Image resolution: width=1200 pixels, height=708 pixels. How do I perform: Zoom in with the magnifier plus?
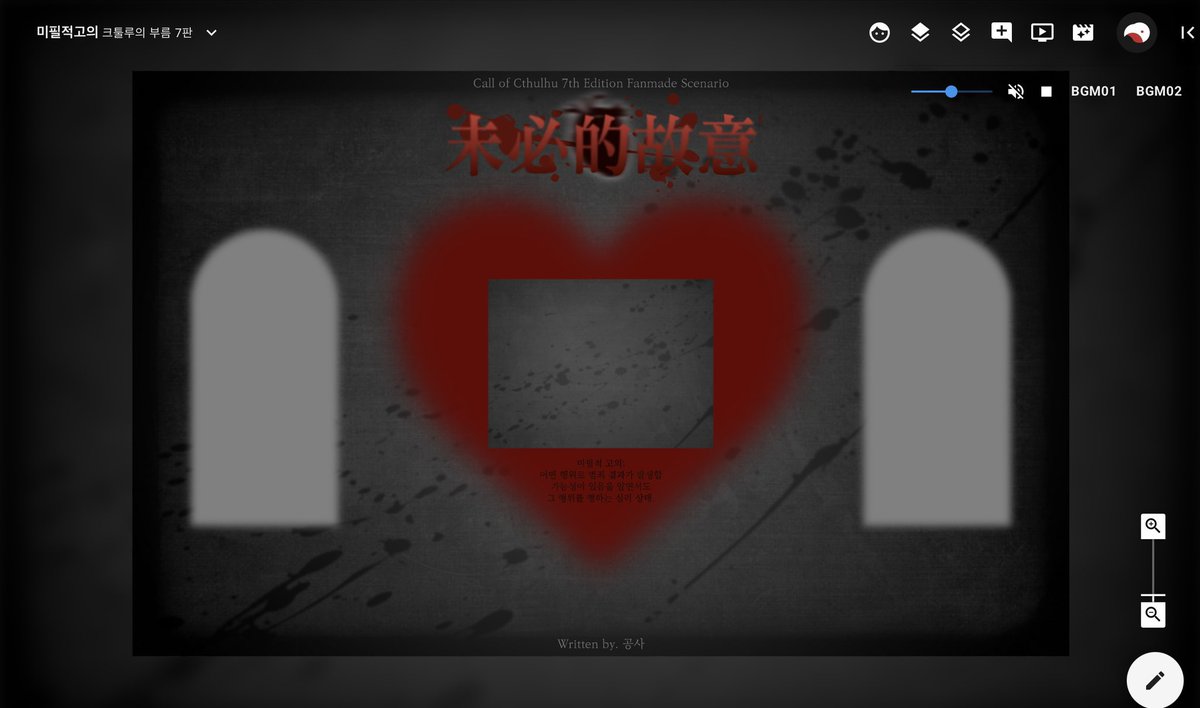[1153, 526]
